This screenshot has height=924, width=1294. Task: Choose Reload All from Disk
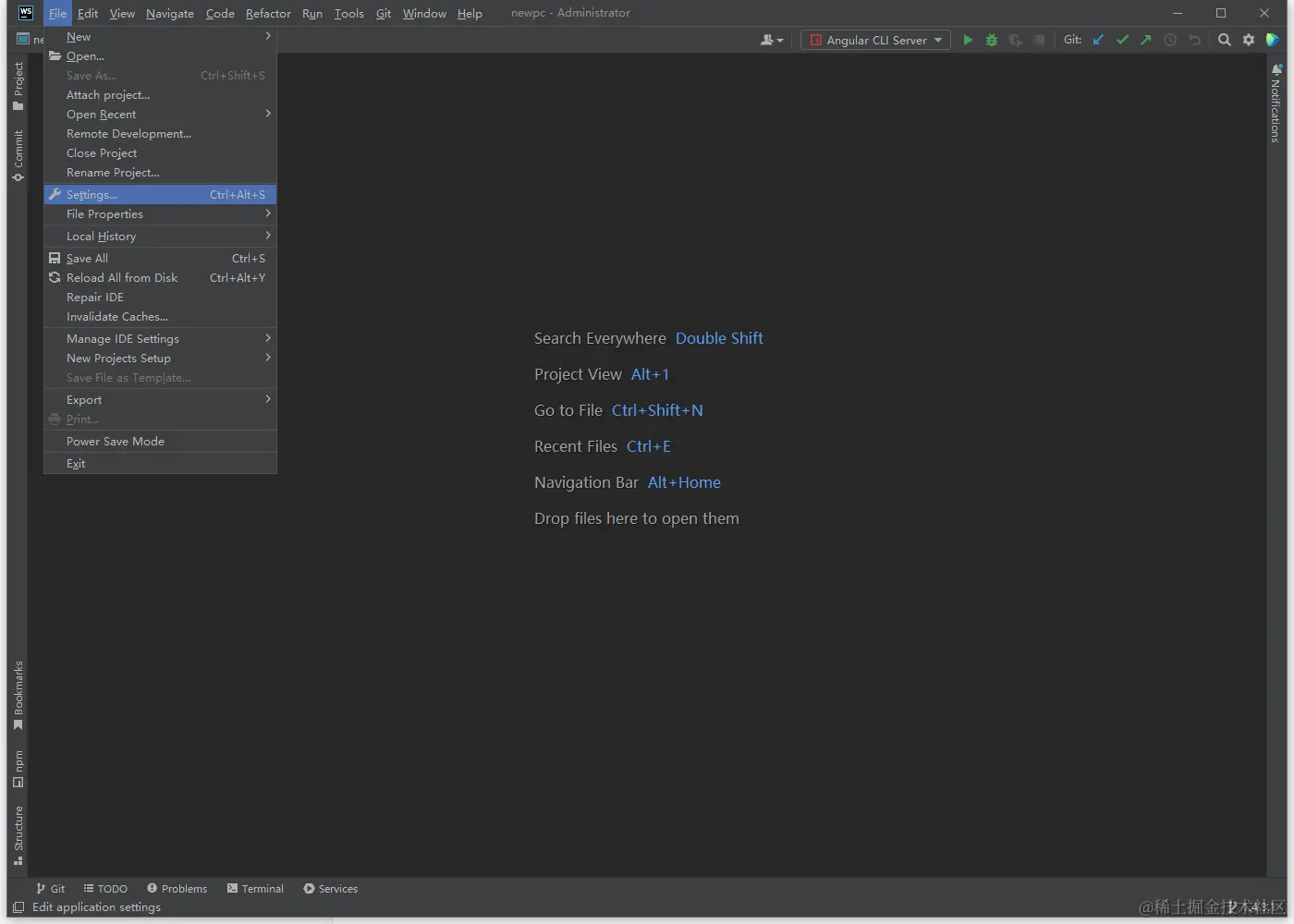[160, 278]
